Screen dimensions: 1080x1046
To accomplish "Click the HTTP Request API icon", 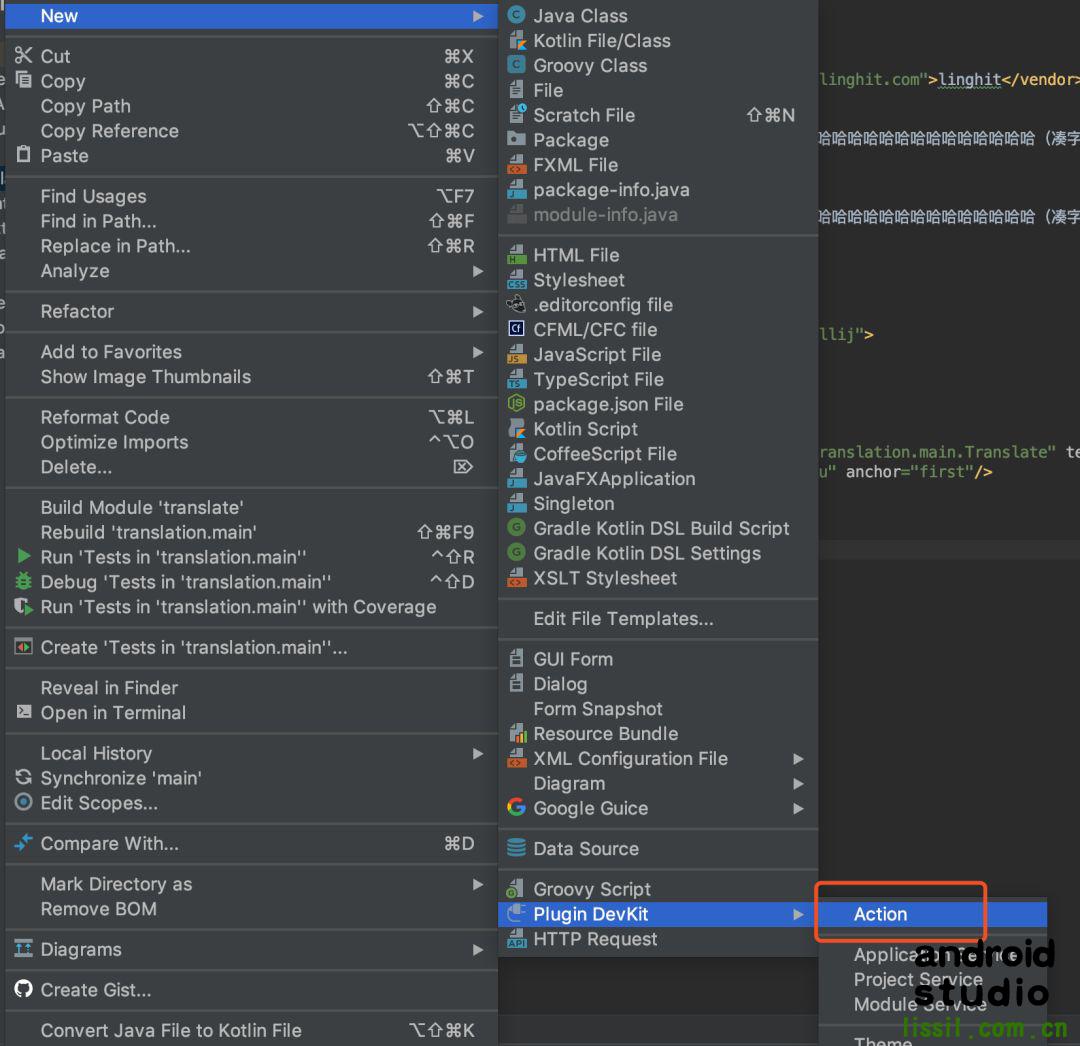I will (516, 939).
